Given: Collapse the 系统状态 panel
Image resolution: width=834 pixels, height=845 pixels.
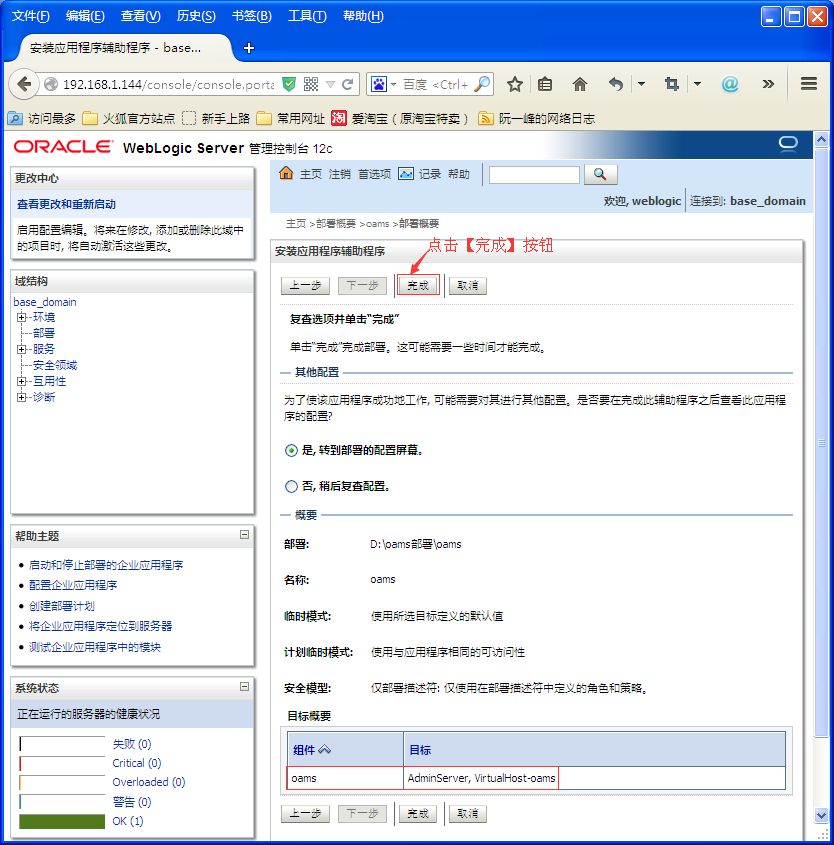Looking at the screenshot, I should (x=244, y=687).
